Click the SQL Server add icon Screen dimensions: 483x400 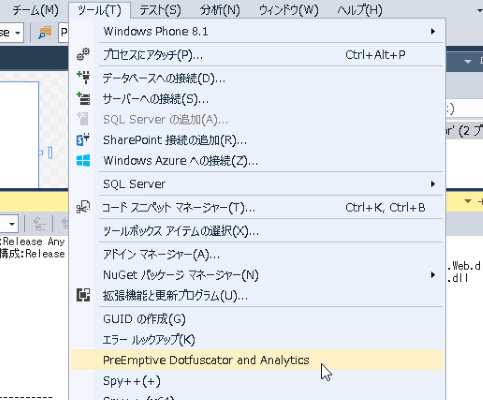[x=83, y=119]
